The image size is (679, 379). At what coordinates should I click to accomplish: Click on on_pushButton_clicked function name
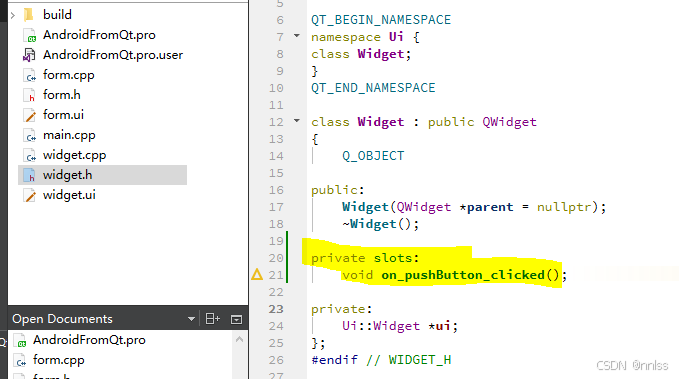(x=462, y=275)
